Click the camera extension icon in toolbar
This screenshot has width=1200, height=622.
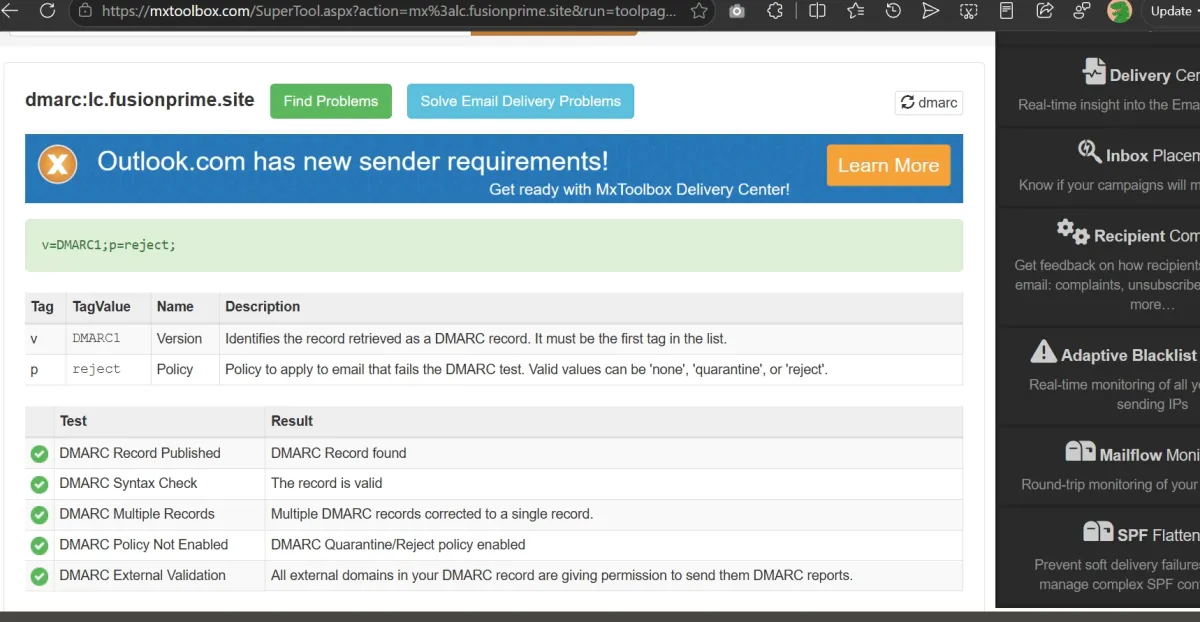pos(737,11)
